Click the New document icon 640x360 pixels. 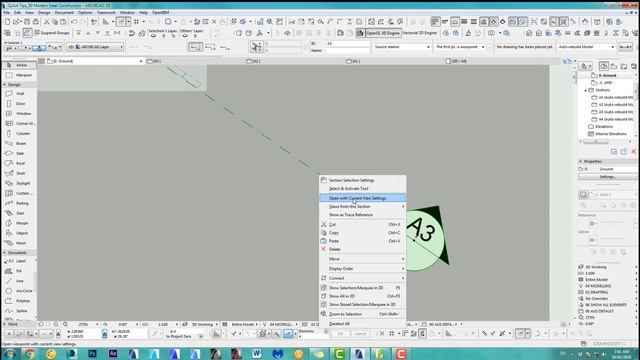(x=7, y=22)
